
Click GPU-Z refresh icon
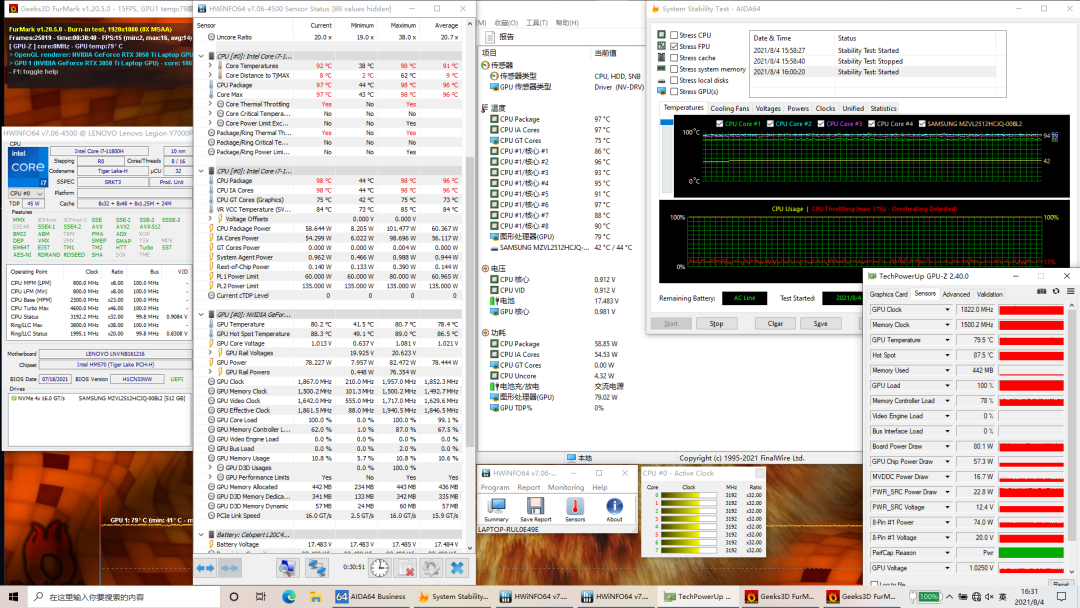pos(1054,291)
